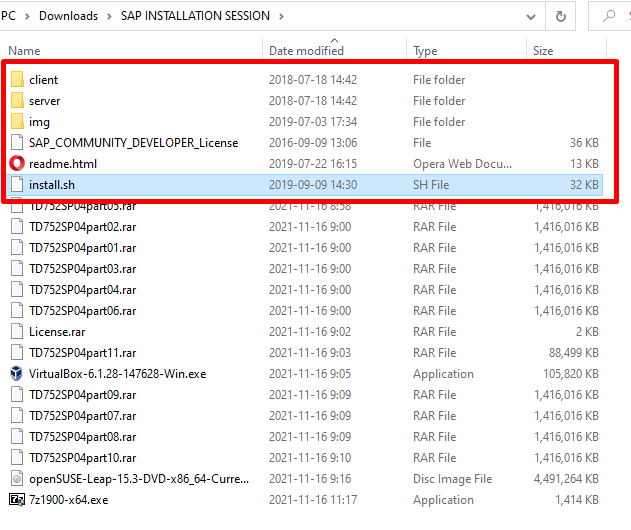
Task: Click TD752SP04part09.rar file icon
Action: click(x=17, y=394)
